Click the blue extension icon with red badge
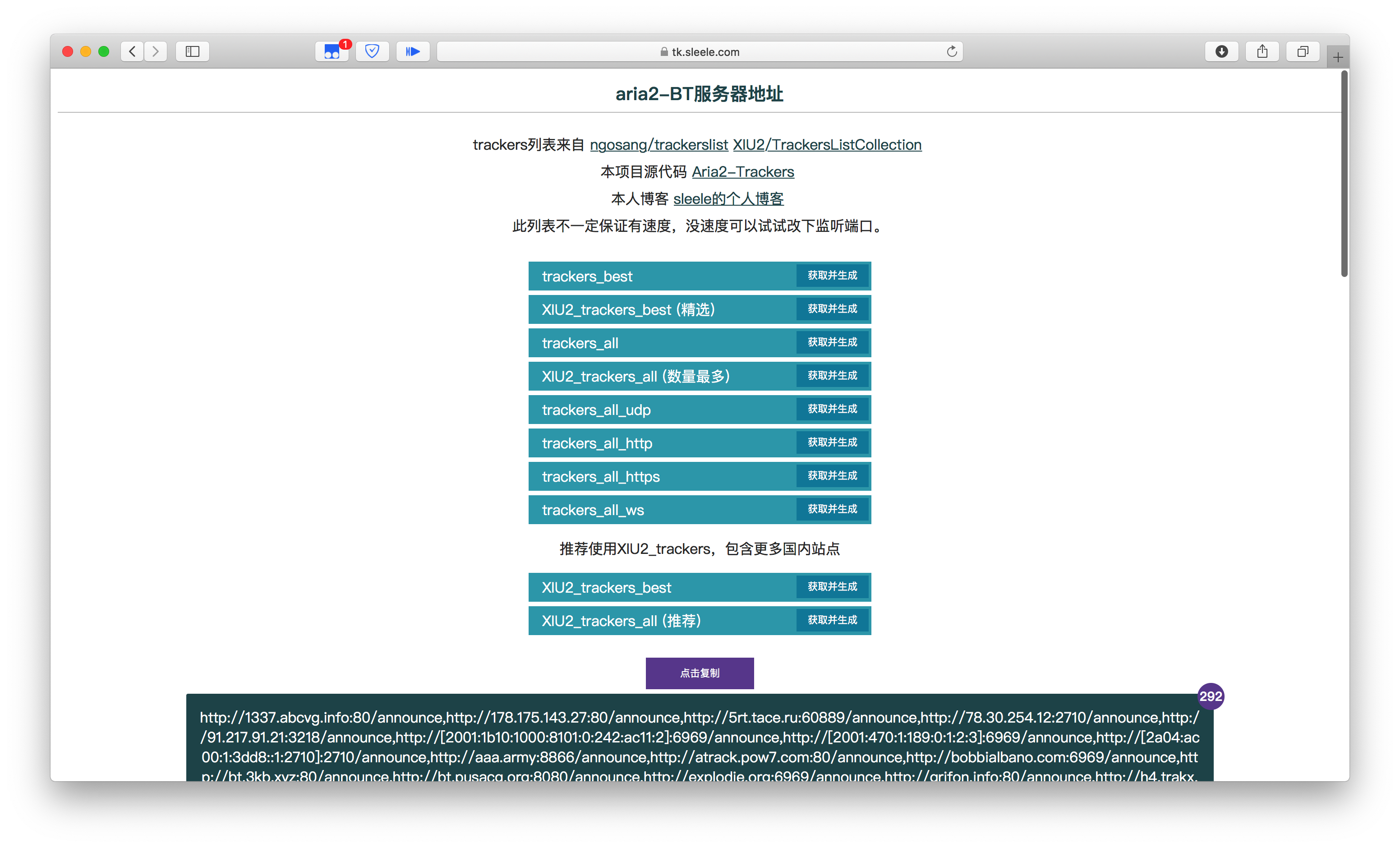The width and height of the screenshot is (1400, 848). coord(332,51)
